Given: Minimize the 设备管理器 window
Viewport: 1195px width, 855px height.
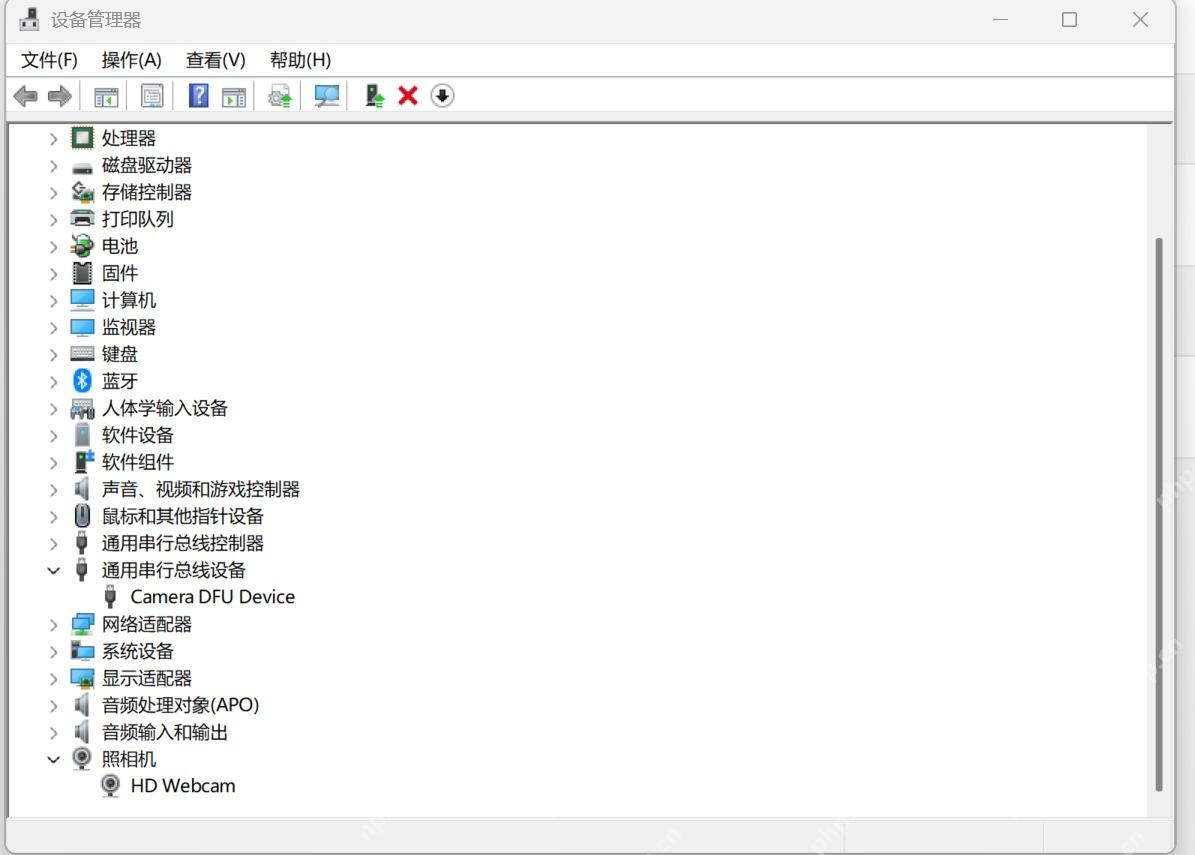Looking at the screenshot, I should (x=1001, y=20).
